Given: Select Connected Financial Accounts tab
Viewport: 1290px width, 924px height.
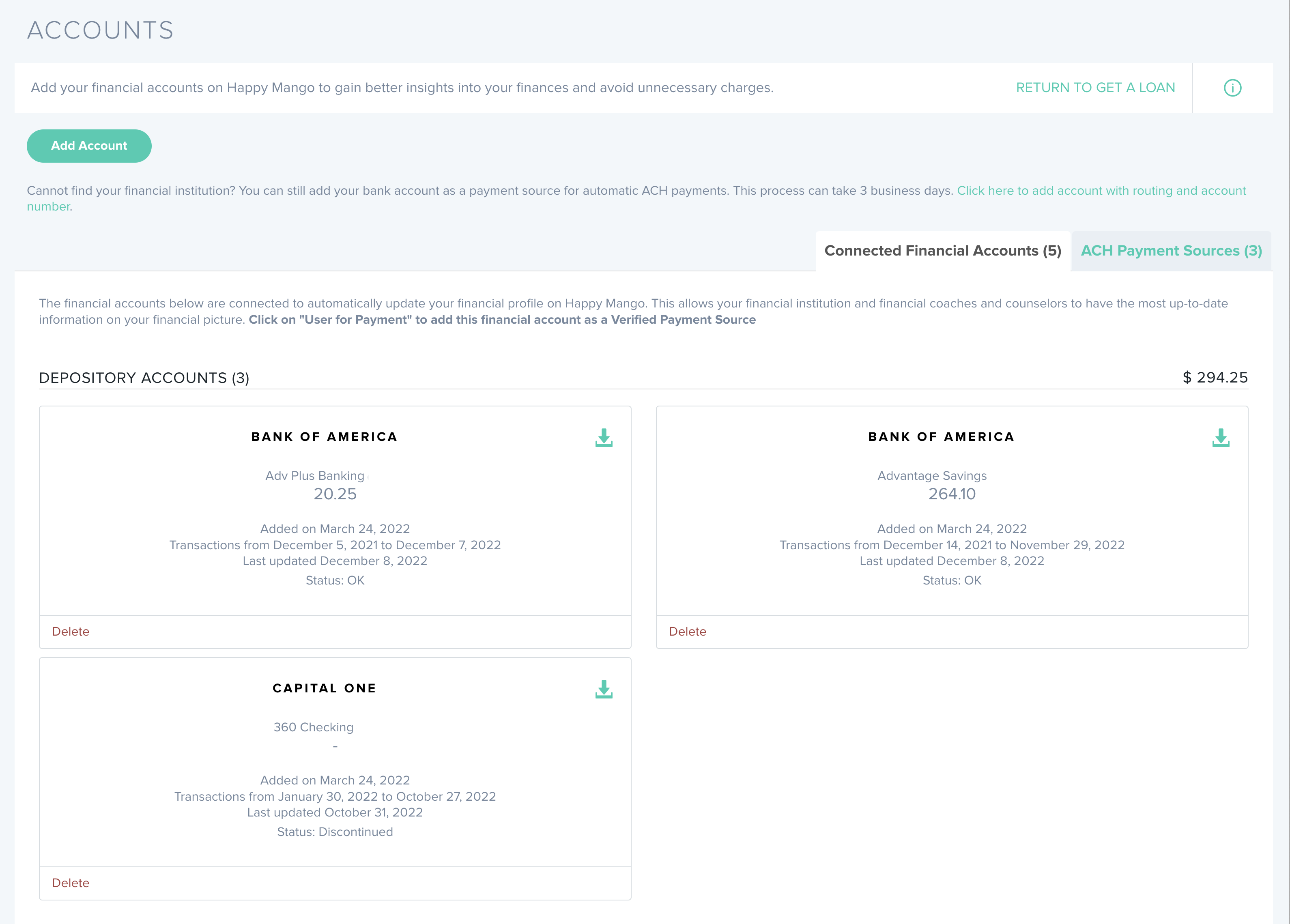Looking at the screenshot, I should [942, 251].
